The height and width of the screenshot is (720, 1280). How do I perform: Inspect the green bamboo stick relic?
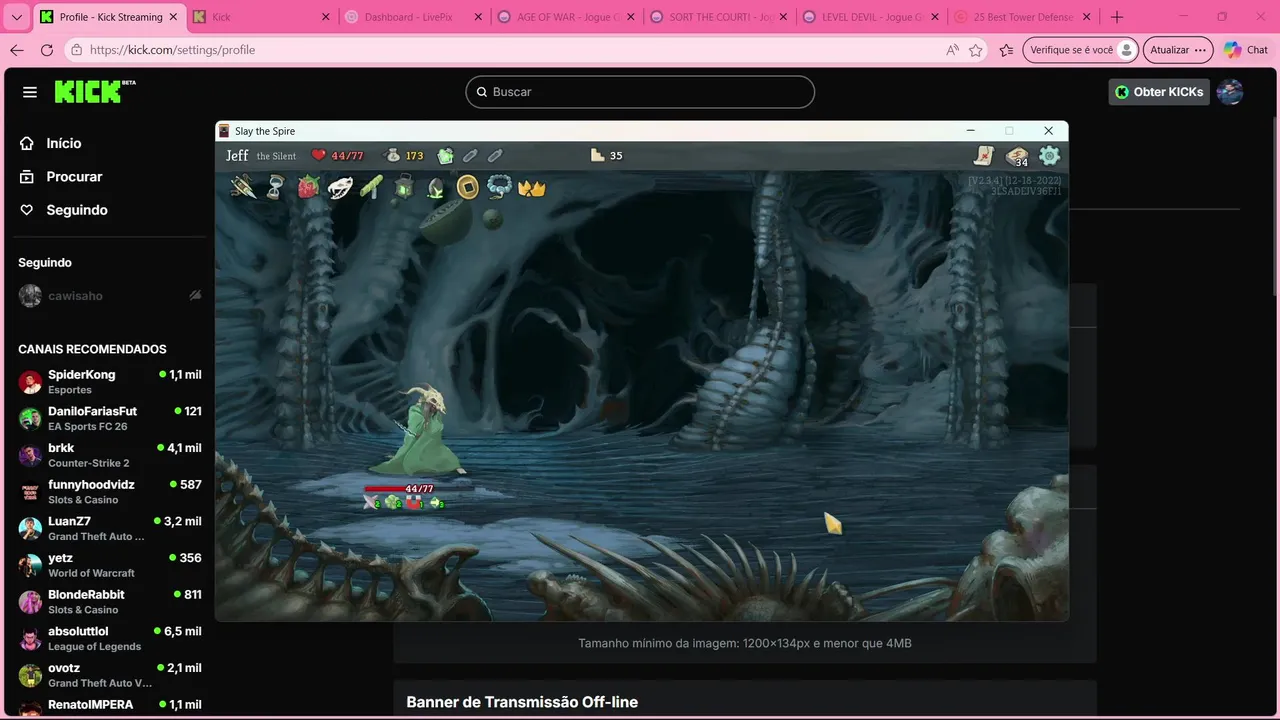[x=372, y=187]
